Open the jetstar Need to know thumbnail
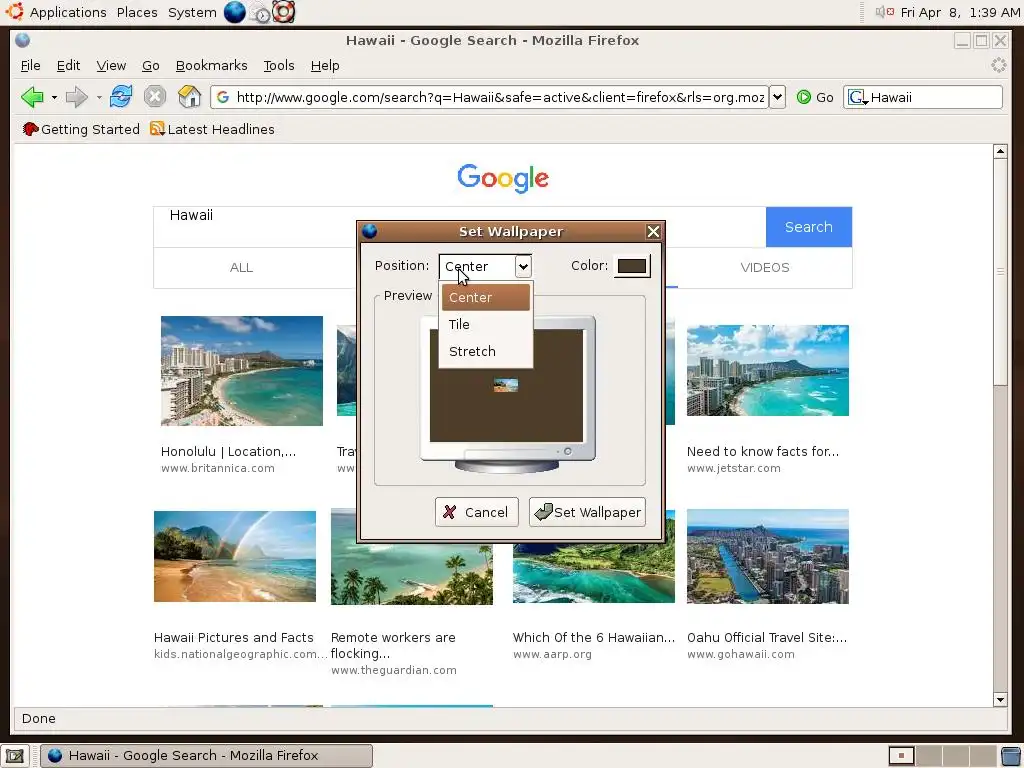This screenshot has height=768, width=1024. [767, 370]
